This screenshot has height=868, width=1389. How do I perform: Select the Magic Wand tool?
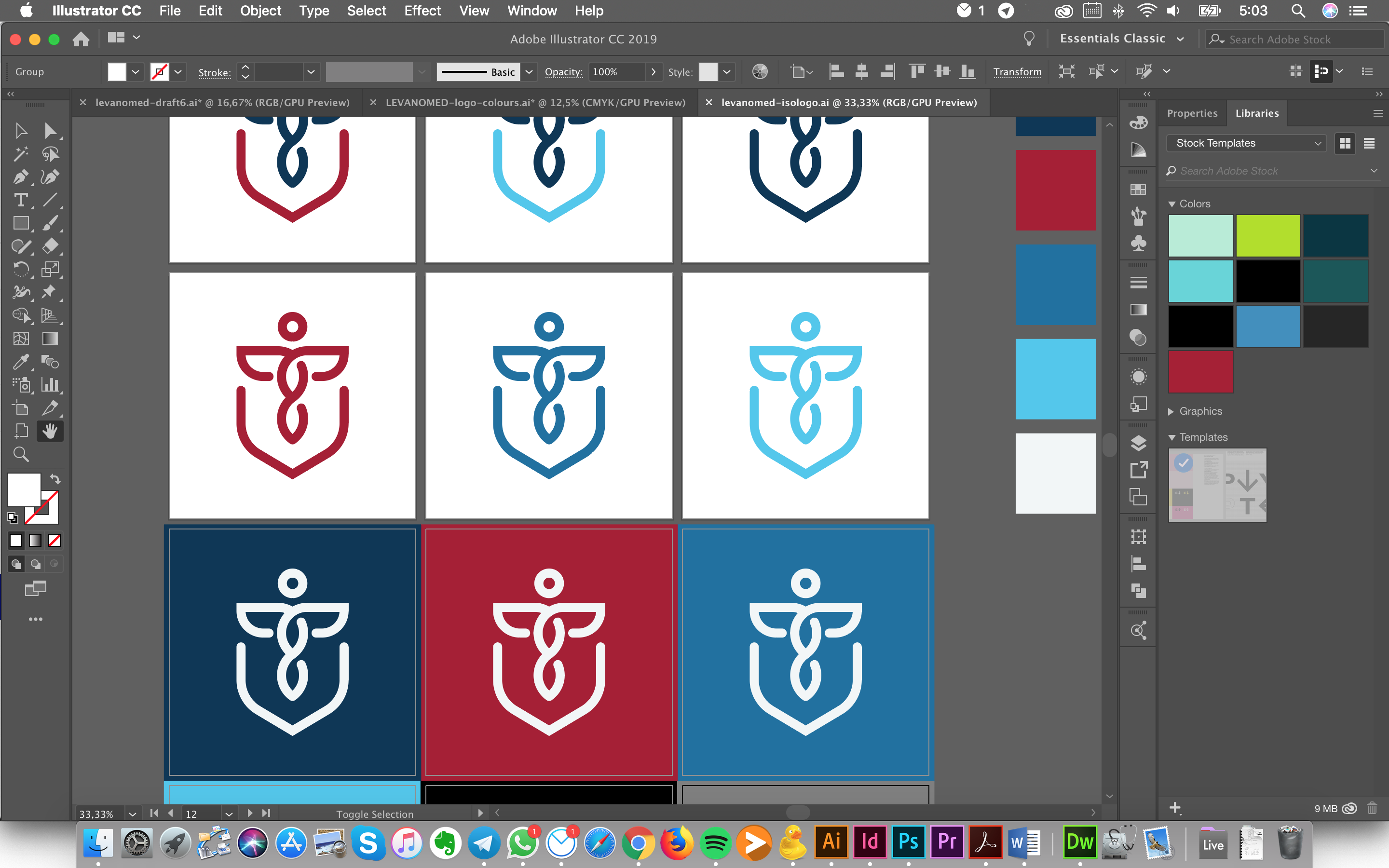click(x=21, y=154)
